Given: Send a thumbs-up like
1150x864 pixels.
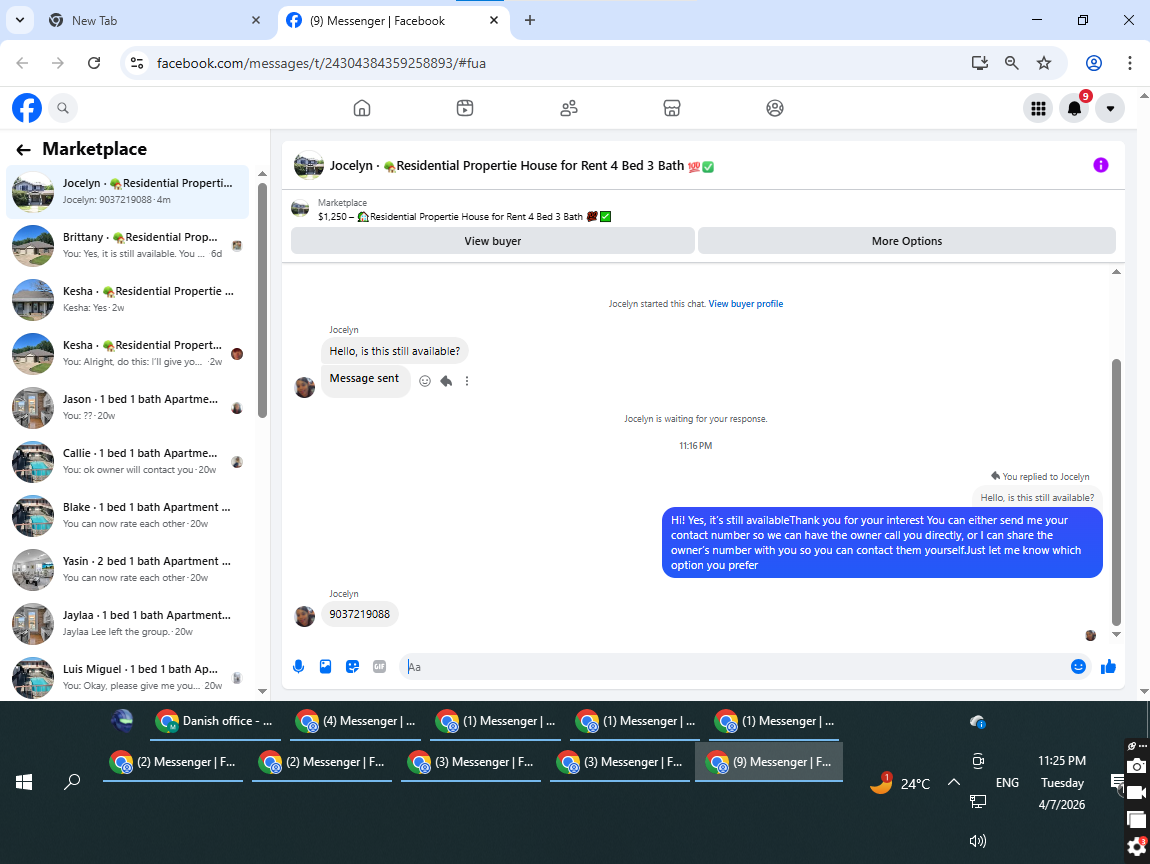Looking at the screenshot, I should click(x=1108, y=667).
